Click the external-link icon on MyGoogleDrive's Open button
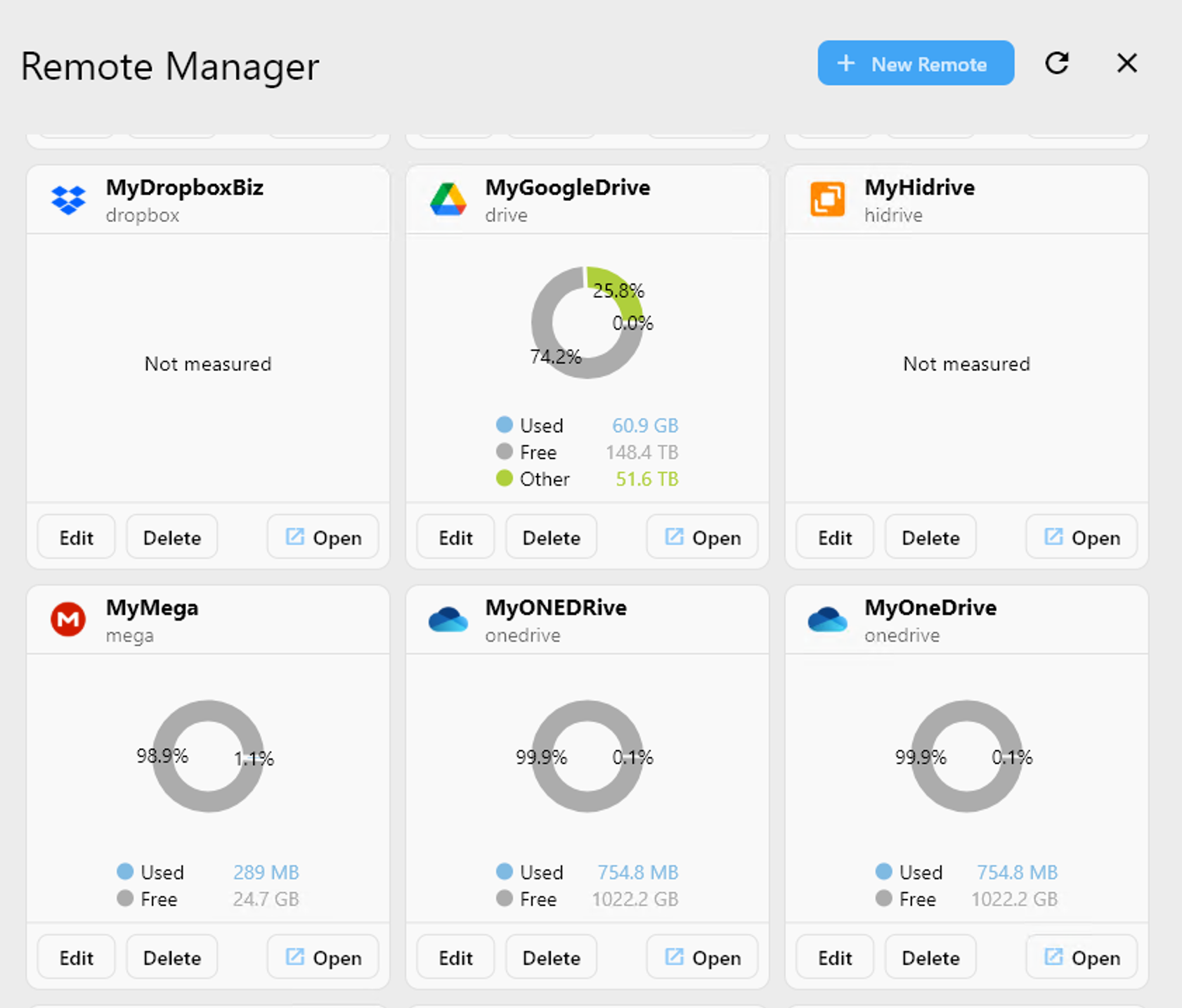 click(674, 536)
